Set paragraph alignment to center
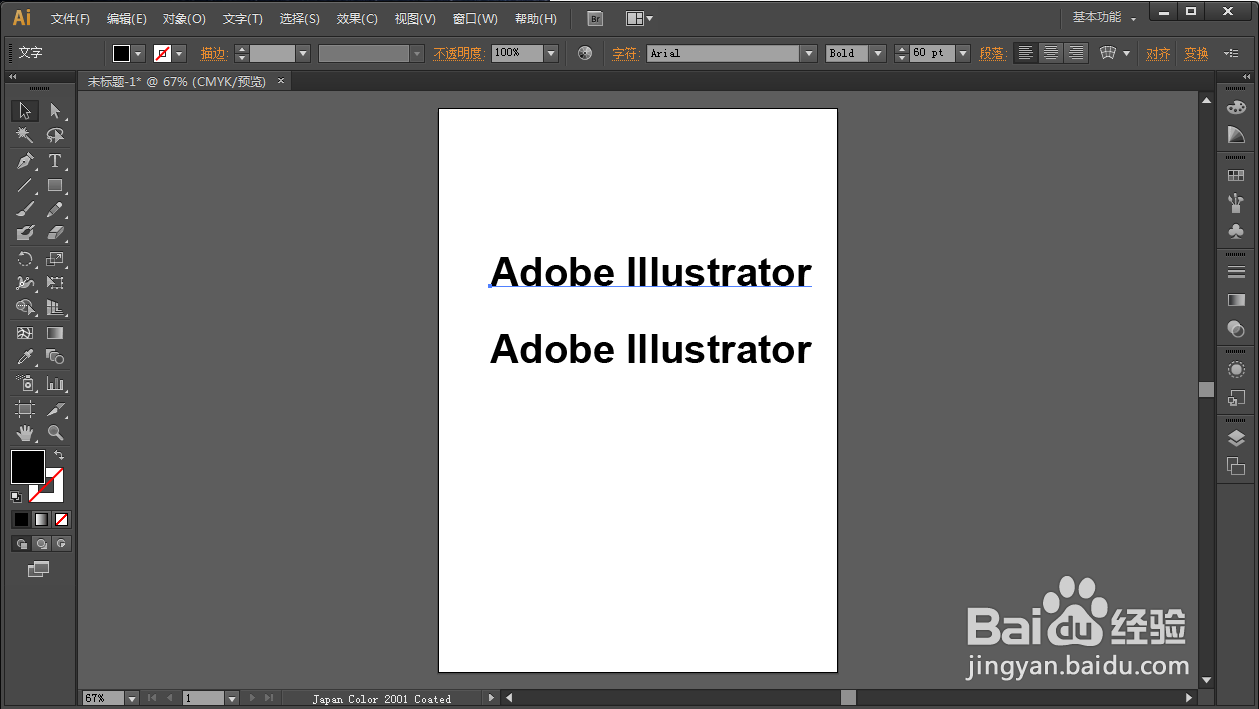 [1051, 53]
